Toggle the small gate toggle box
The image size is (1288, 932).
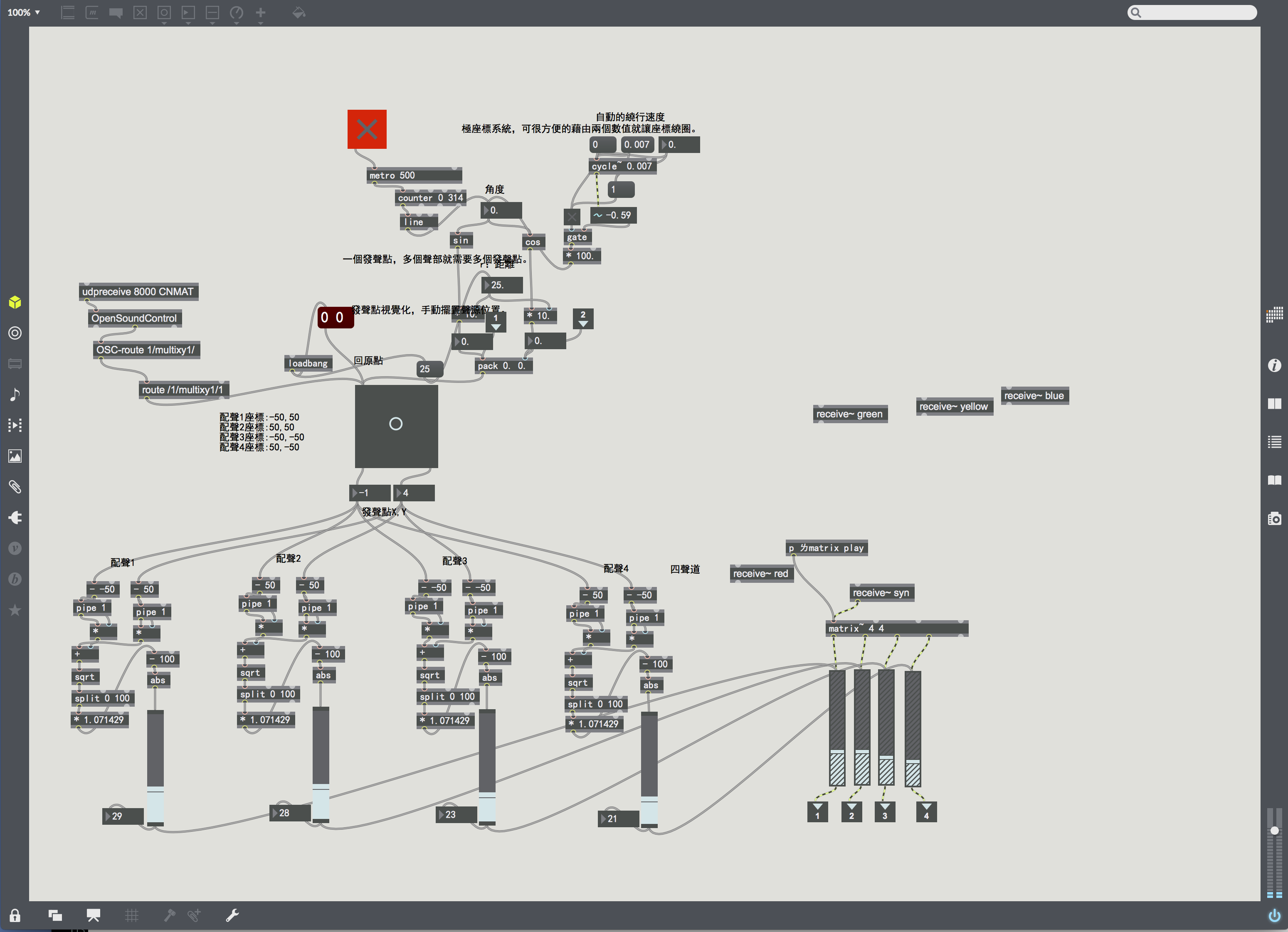coord(572,217)
